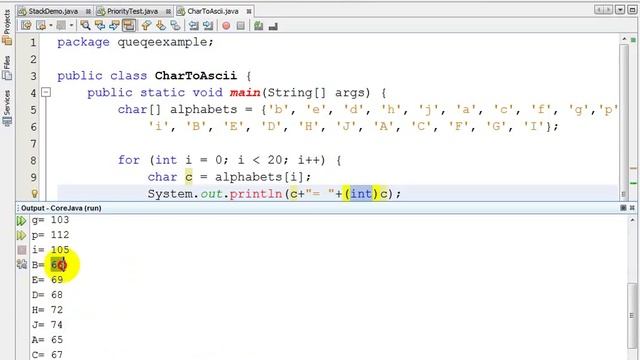The height and width of the screenshot is (360, 640).
Task: Click output line 'J= 74'
Action: click(x=48, y=325)
